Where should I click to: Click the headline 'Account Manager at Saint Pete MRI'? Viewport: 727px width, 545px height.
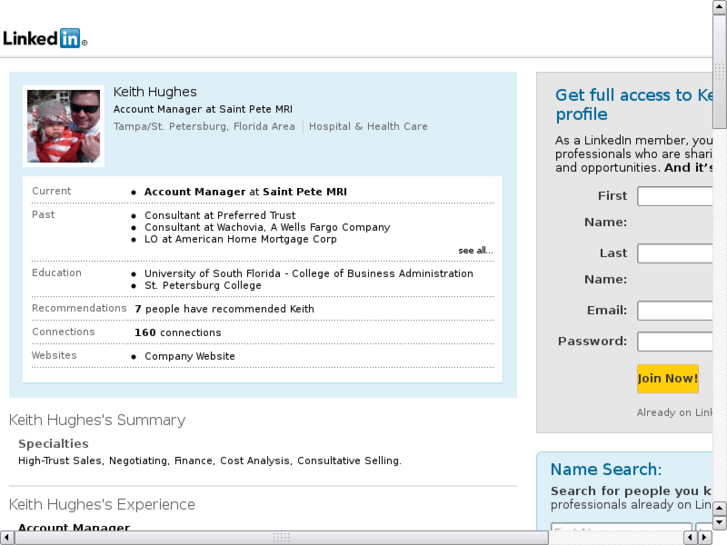click(x=203, y=109)
